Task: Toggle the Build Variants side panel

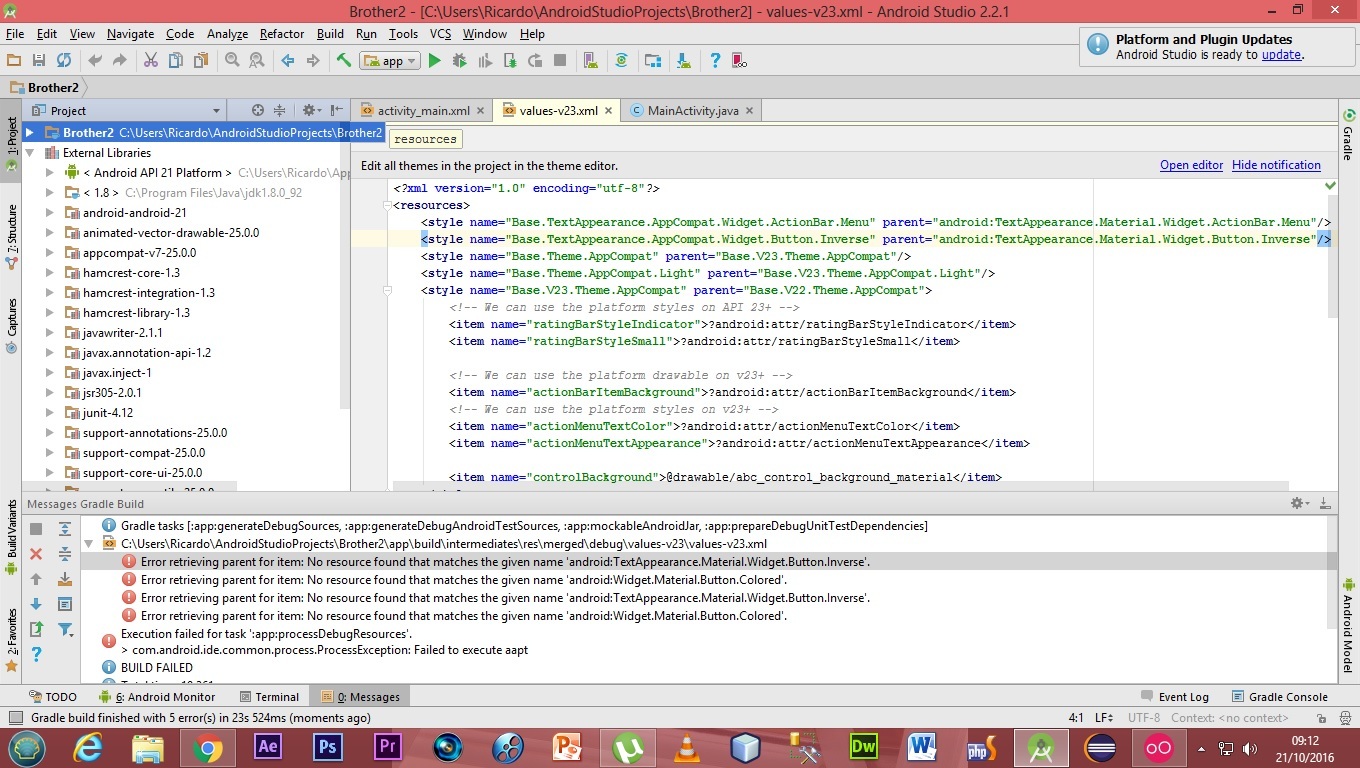Action: click(11, 535)
